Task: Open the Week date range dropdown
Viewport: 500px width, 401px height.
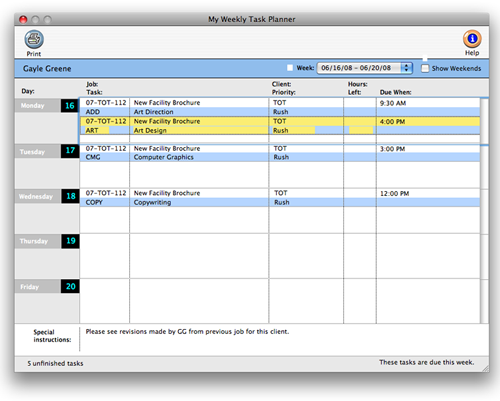Action: 364,68
